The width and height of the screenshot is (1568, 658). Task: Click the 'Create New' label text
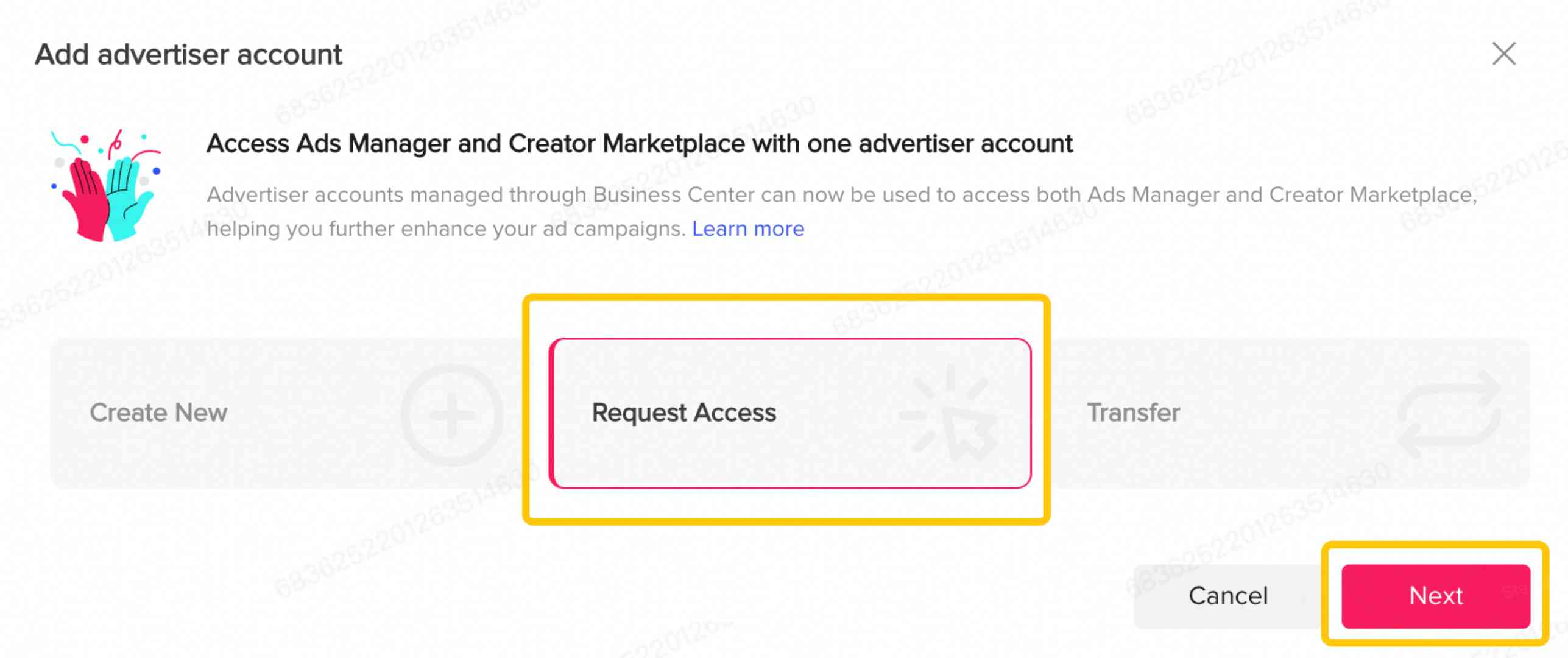[158, 413]
